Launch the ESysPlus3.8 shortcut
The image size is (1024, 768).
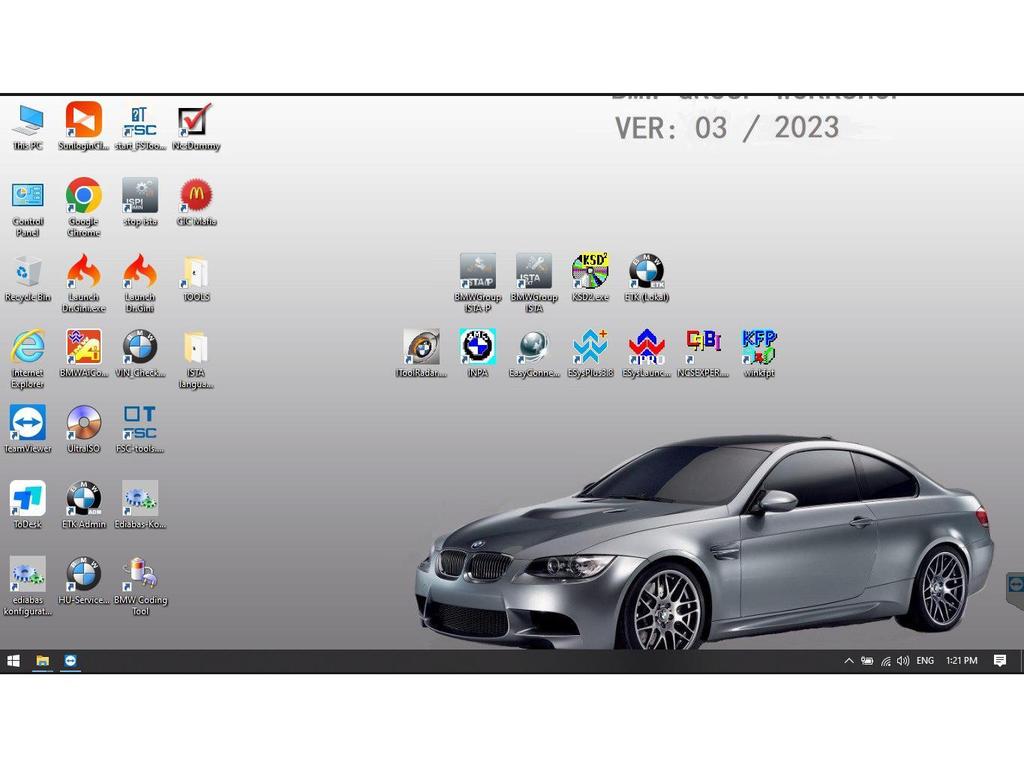(x=590, y=347)
